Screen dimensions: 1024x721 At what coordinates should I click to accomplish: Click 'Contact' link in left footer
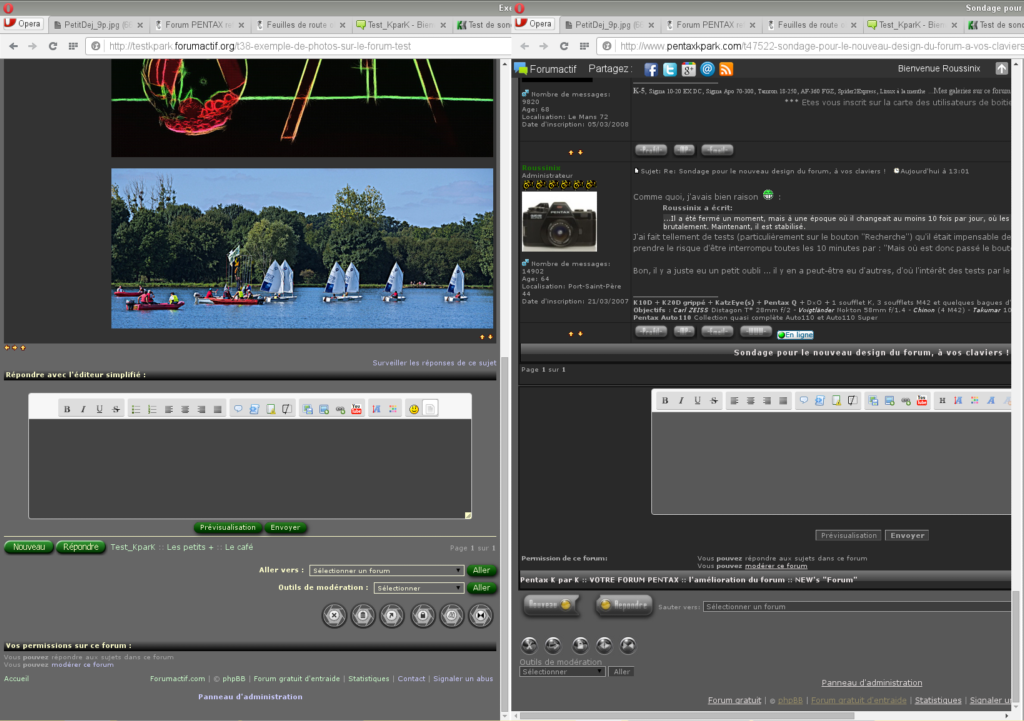click(411, 679)
